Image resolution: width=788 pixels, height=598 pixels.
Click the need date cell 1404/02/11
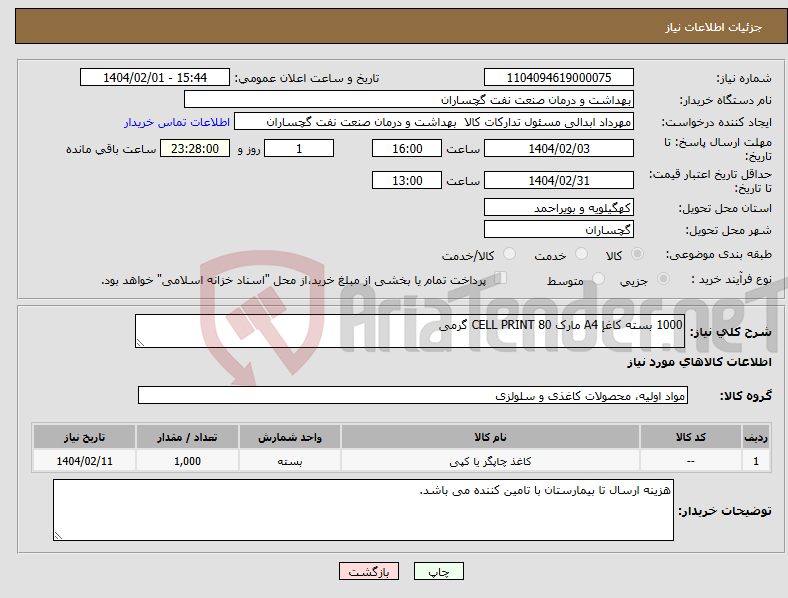point(84,461)
